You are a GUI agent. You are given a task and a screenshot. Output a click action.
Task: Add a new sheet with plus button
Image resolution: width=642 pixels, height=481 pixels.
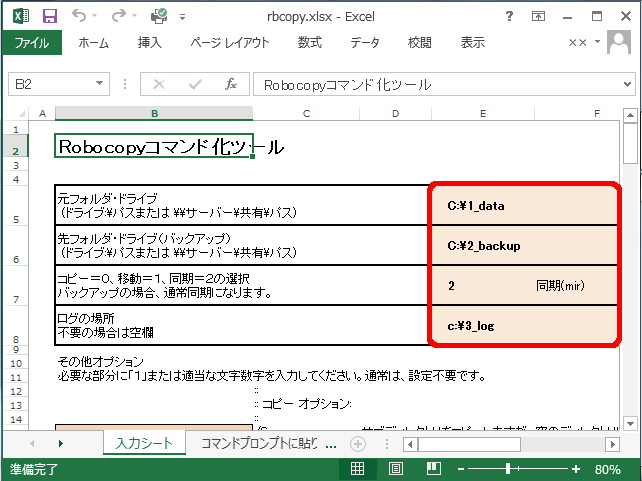(x=358, y=444)
